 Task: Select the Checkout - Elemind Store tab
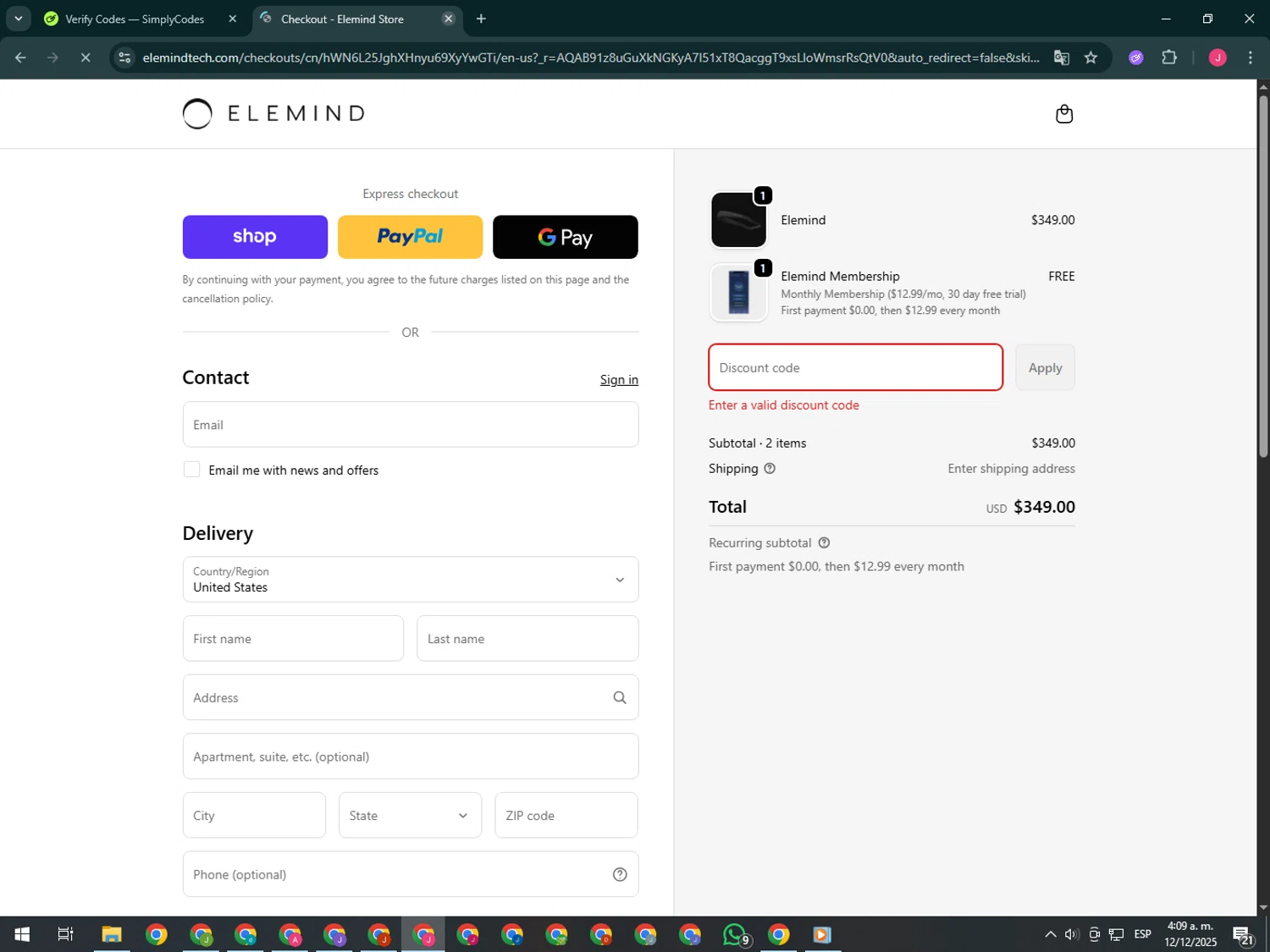tap(342, 19)
